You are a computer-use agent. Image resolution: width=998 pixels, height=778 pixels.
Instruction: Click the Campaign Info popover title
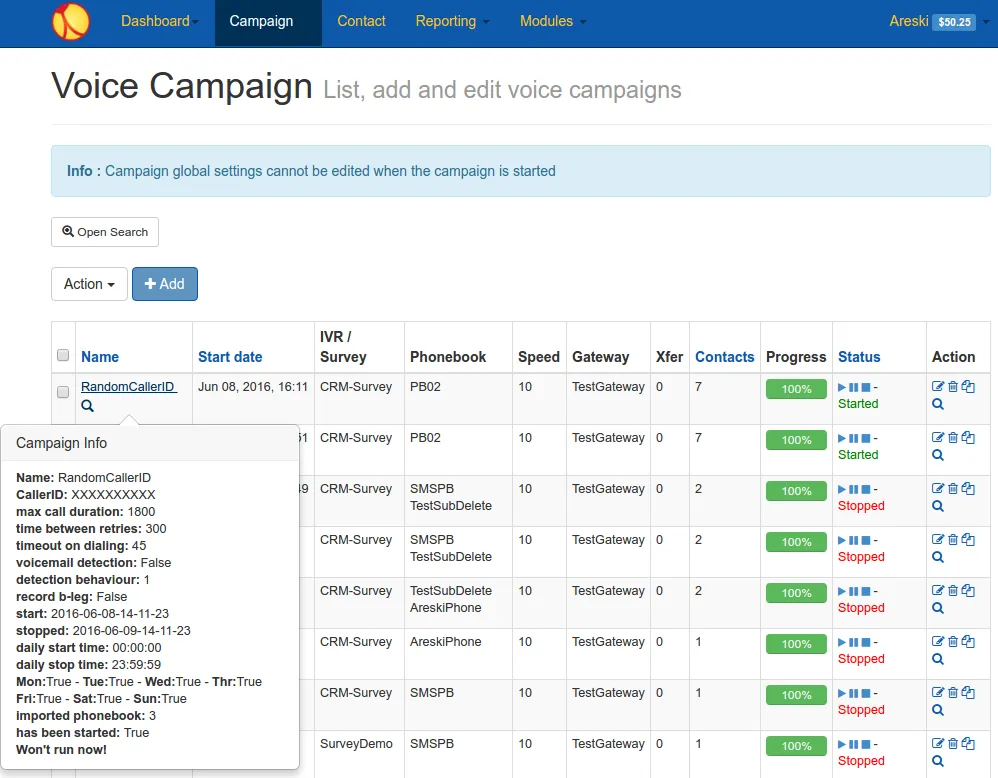coord(61,443)
